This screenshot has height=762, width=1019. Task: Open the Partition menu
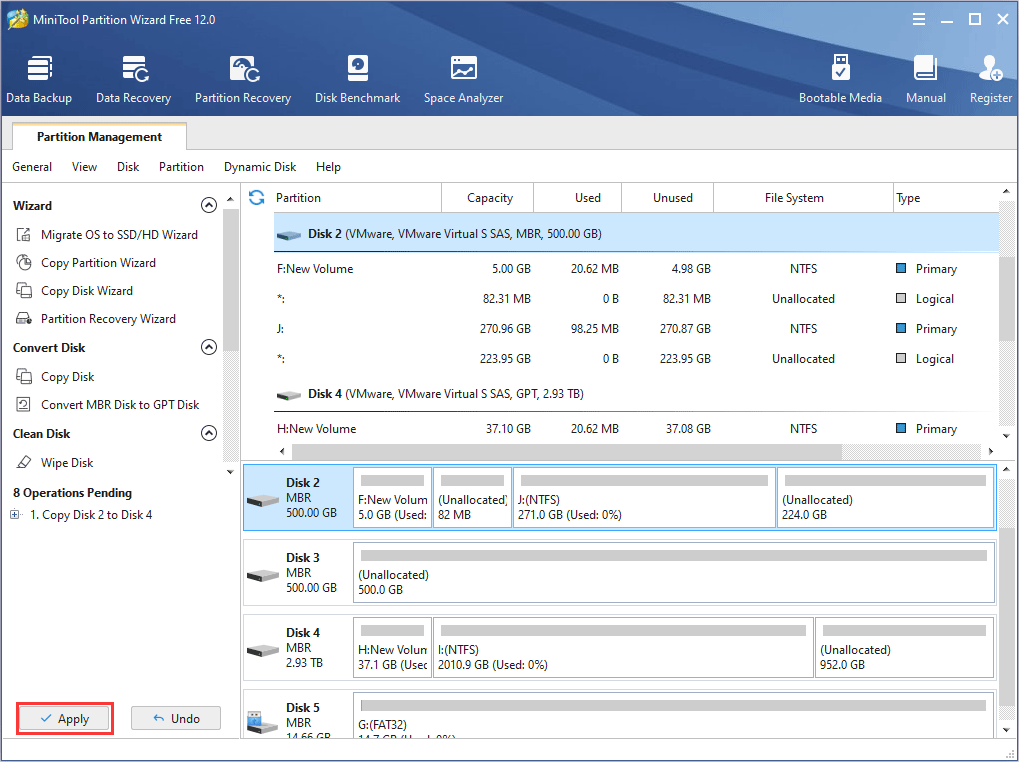181,167
